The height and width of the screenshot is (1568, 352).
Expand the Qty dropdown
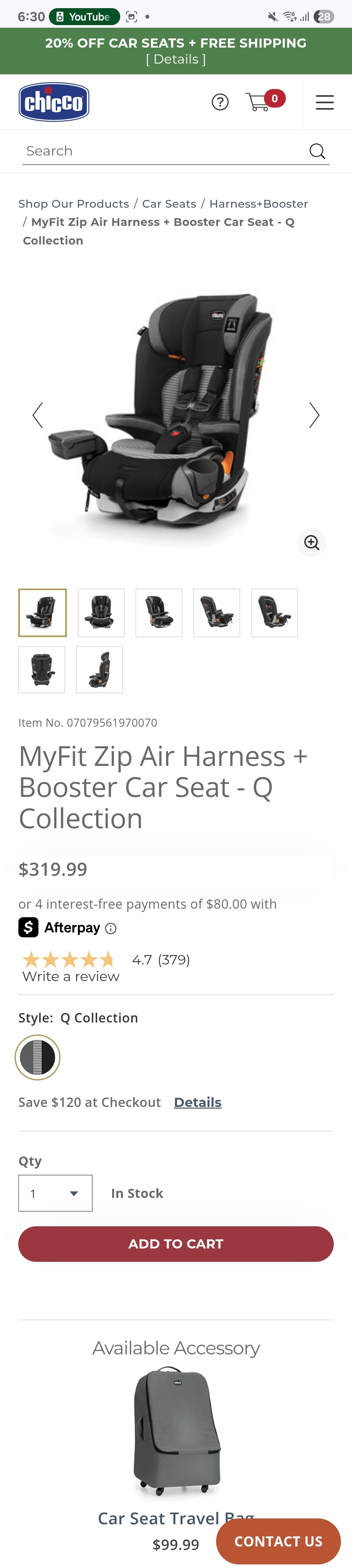[x=55, y=1193]
